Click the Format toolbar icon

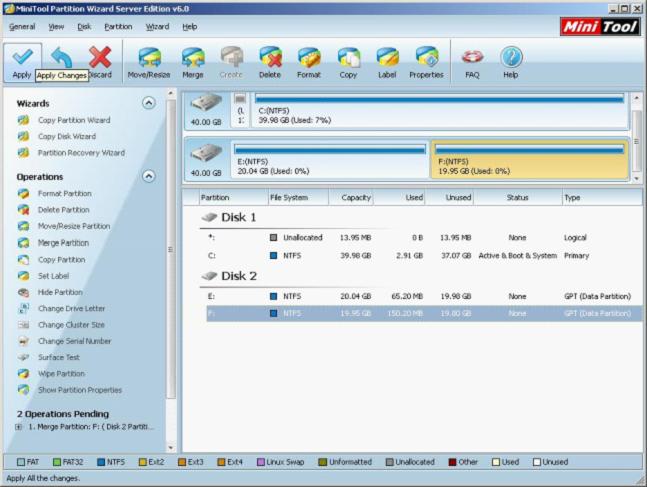click(309, 58)
